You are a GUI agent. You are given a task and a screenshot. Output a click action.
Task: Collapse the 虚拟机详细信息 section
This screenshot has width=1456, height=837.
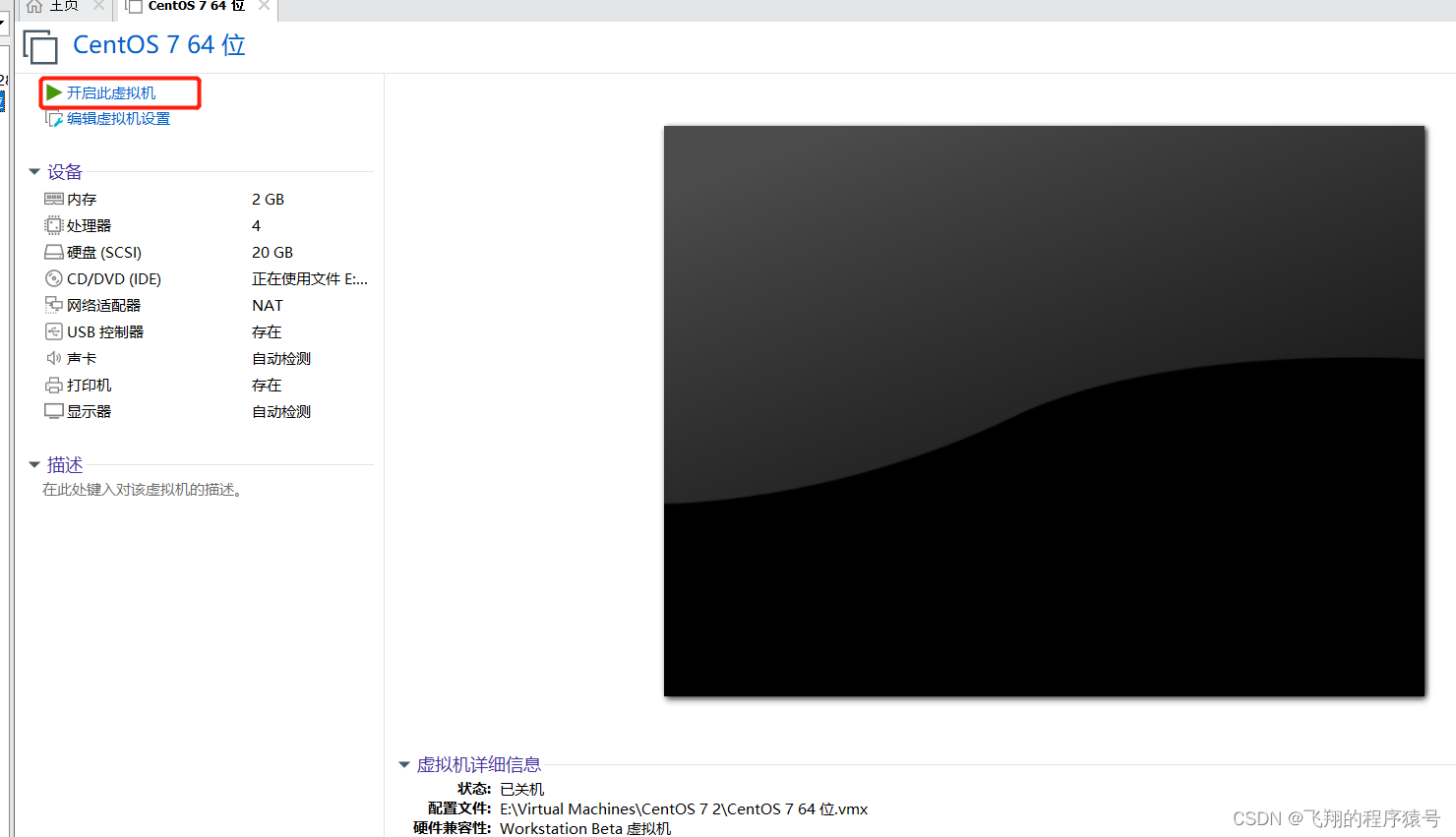click(404, 764)
